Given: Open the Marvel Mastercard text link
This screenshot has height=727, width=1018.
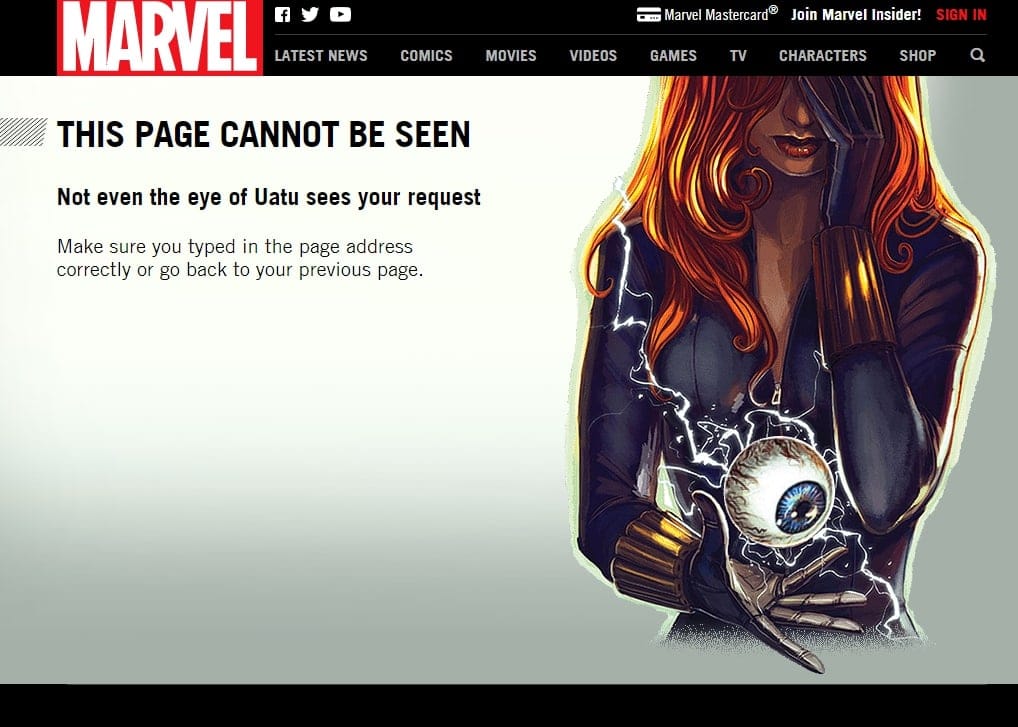Looking at the screenshot, I should click(720, 15).
